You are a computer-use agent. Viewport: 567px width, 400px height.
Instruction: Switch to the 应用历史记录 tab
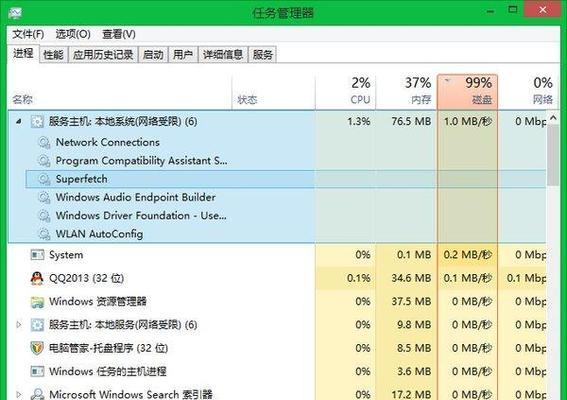(x=103, y=55)
